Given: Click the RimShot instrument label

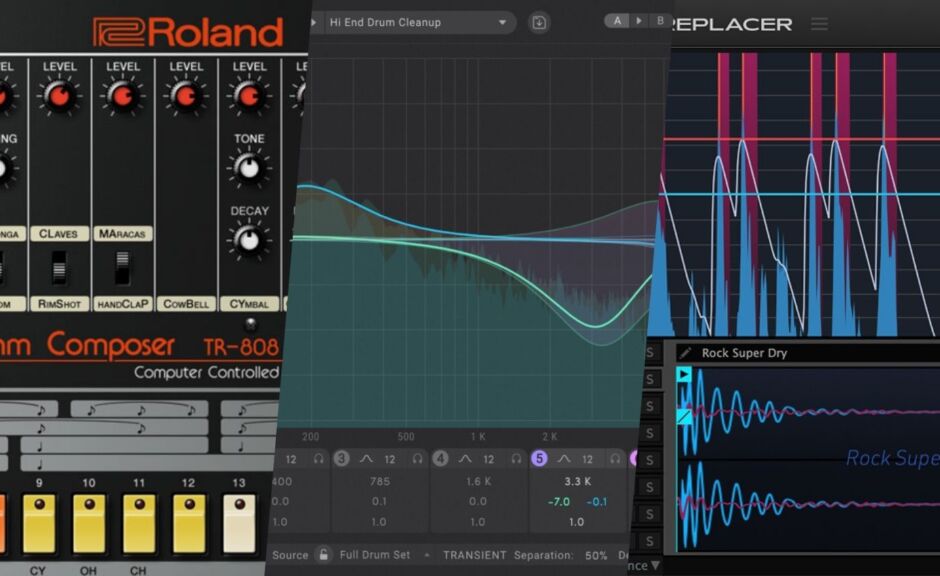Looking at the screenshot, I should tap(59, 304).
